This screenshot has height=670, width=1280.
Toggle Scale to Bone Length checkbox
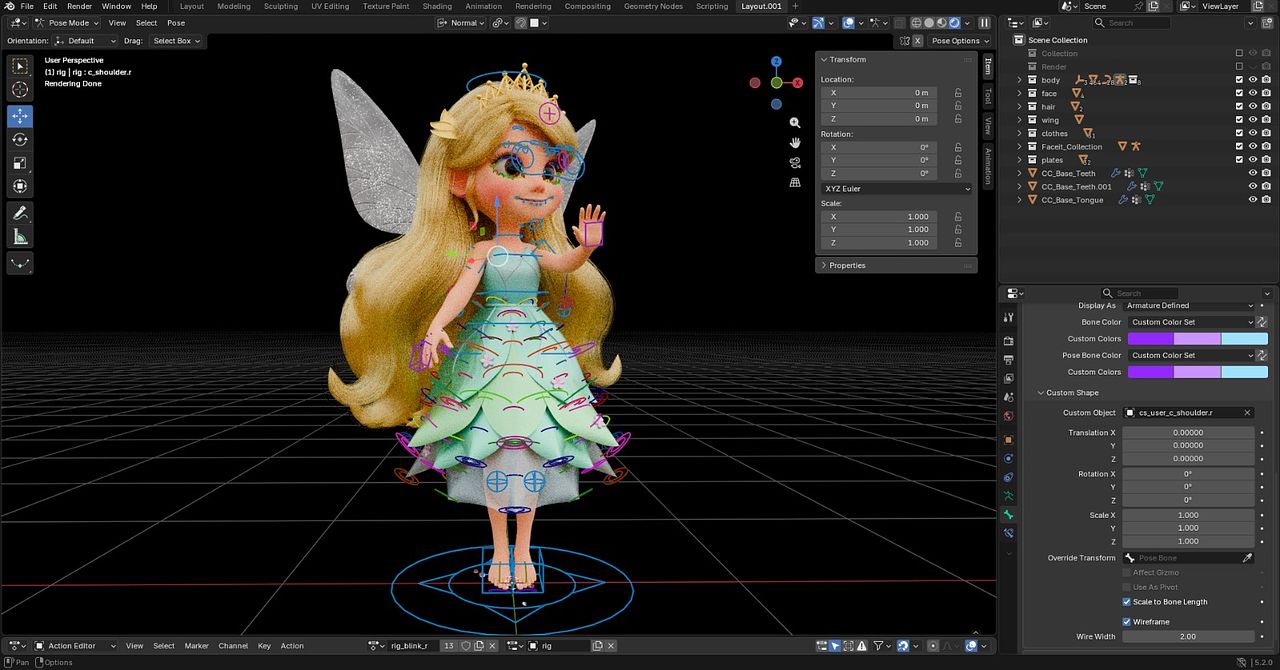tap(1127, 602)
